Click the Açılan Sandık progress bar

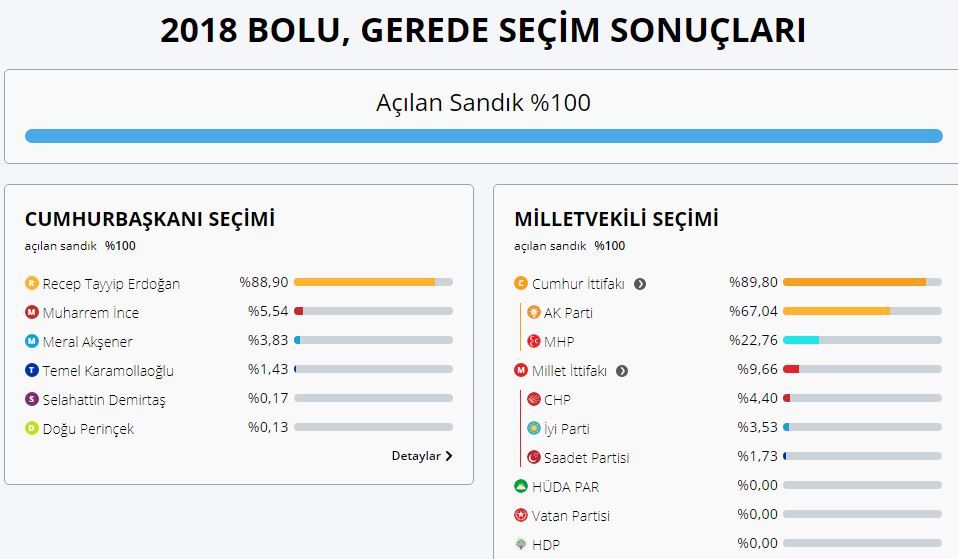(483, 136)
